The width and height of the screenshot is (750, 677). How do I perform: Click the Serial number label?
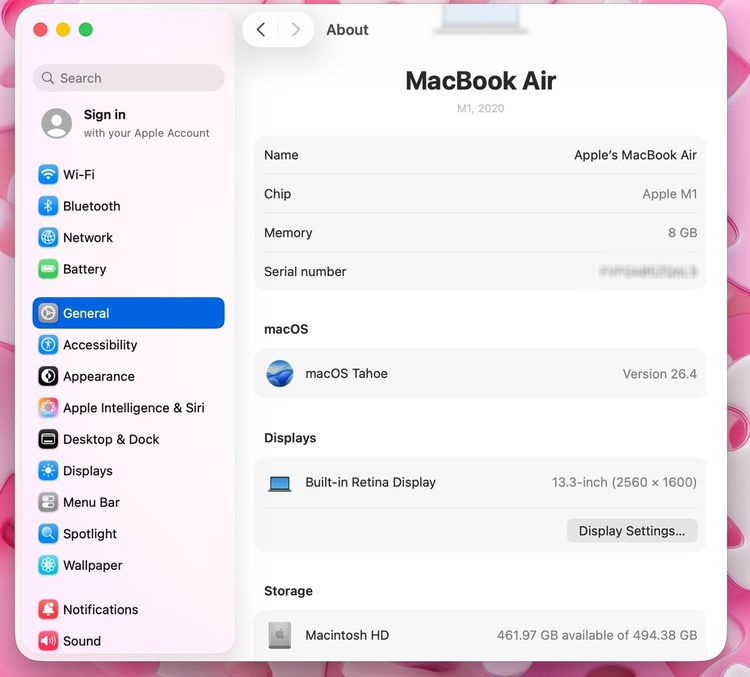pyautogui.click(x=305, y=272)
